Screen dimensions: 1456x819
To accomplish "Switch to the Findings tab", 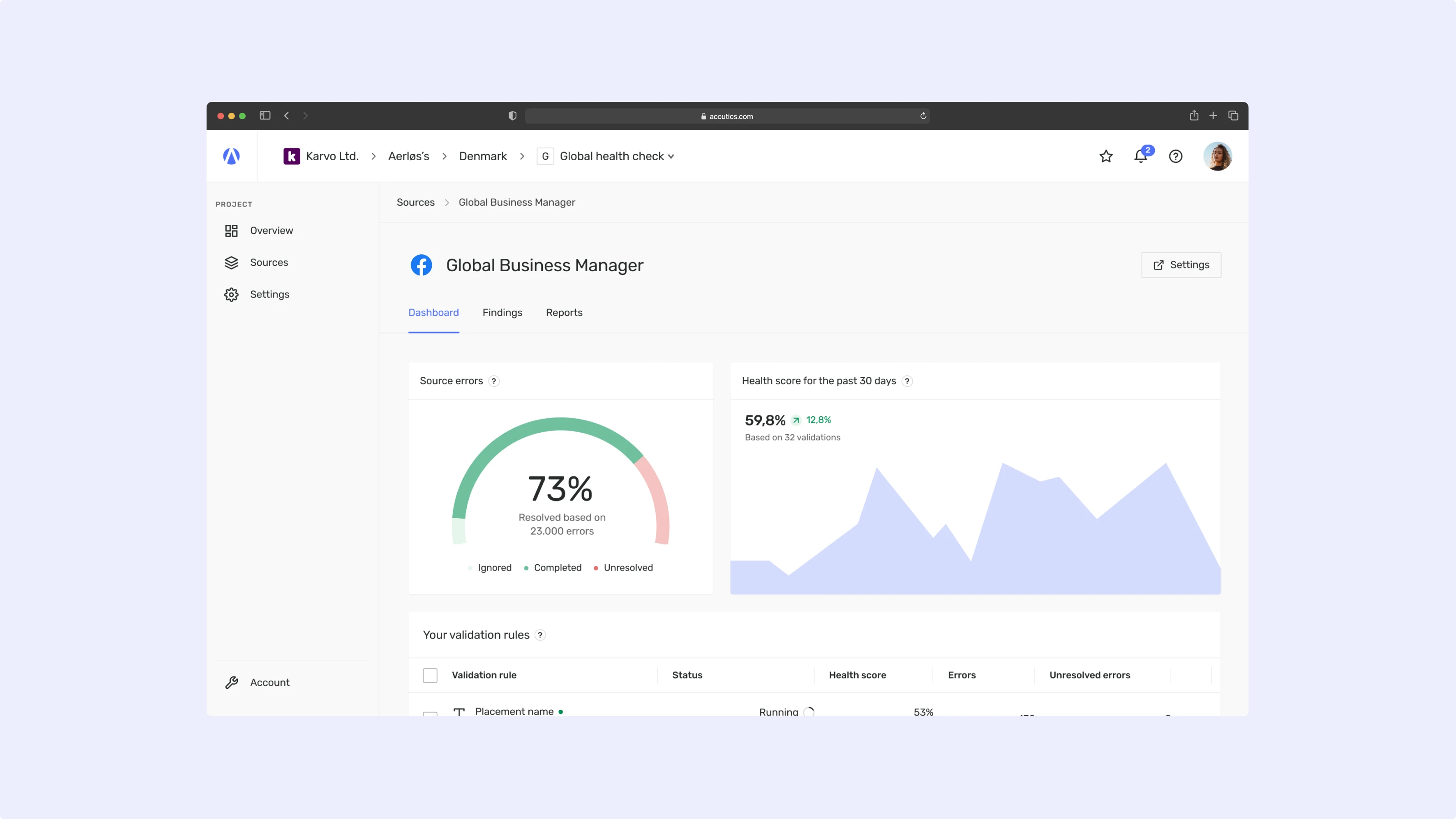I will tap(502, 313).
